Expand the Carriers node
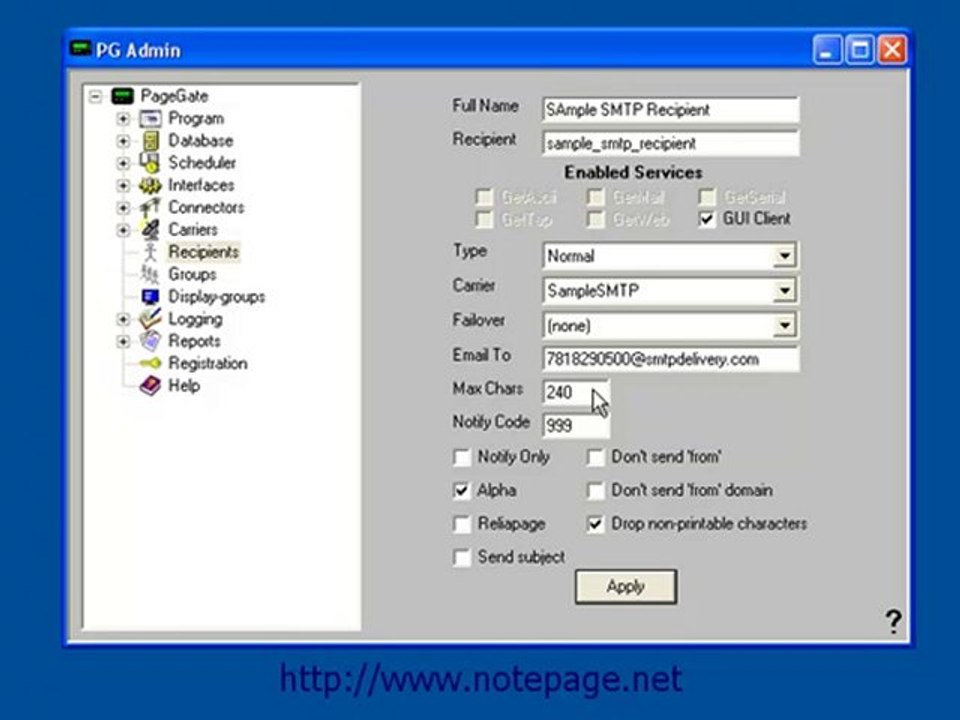The height and width of the screenshot is (720, 960). pos(122,230)
